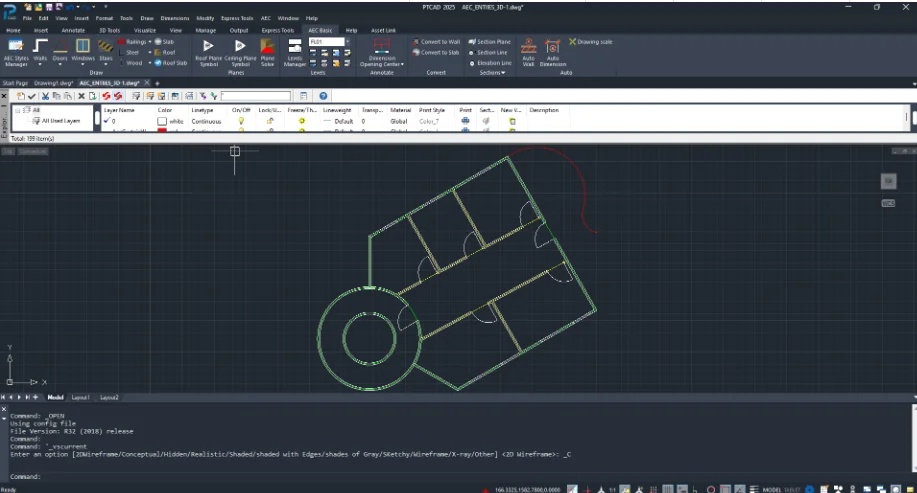Click the Roof Slab tool
Image resolution: width=917 pixels, height=493 pixels.
(171, 63)
